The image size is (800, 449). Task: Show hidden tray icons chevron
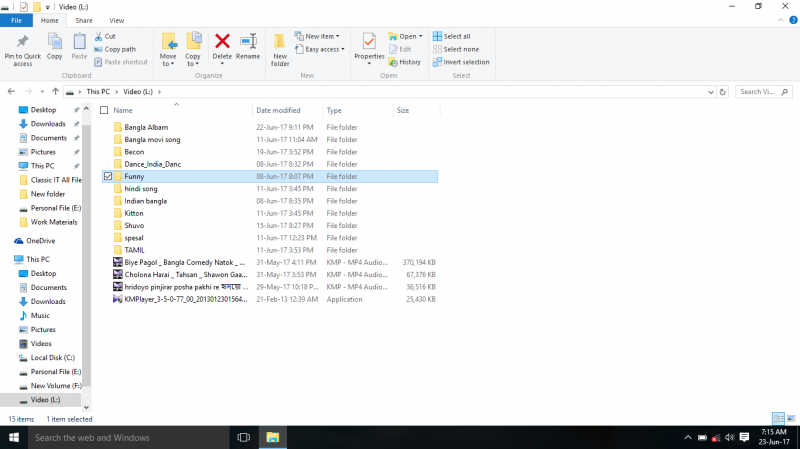pyautogui.click(x=688, y=437)
